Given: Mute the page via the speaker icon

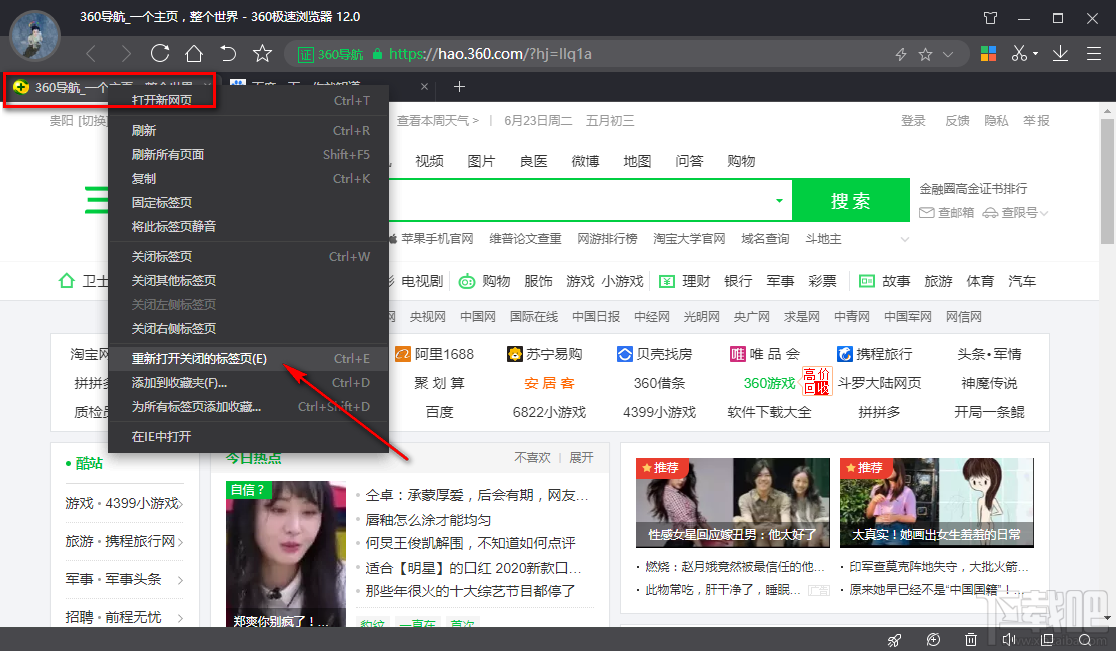Looking at the screenshot, I should [1009, 640].
